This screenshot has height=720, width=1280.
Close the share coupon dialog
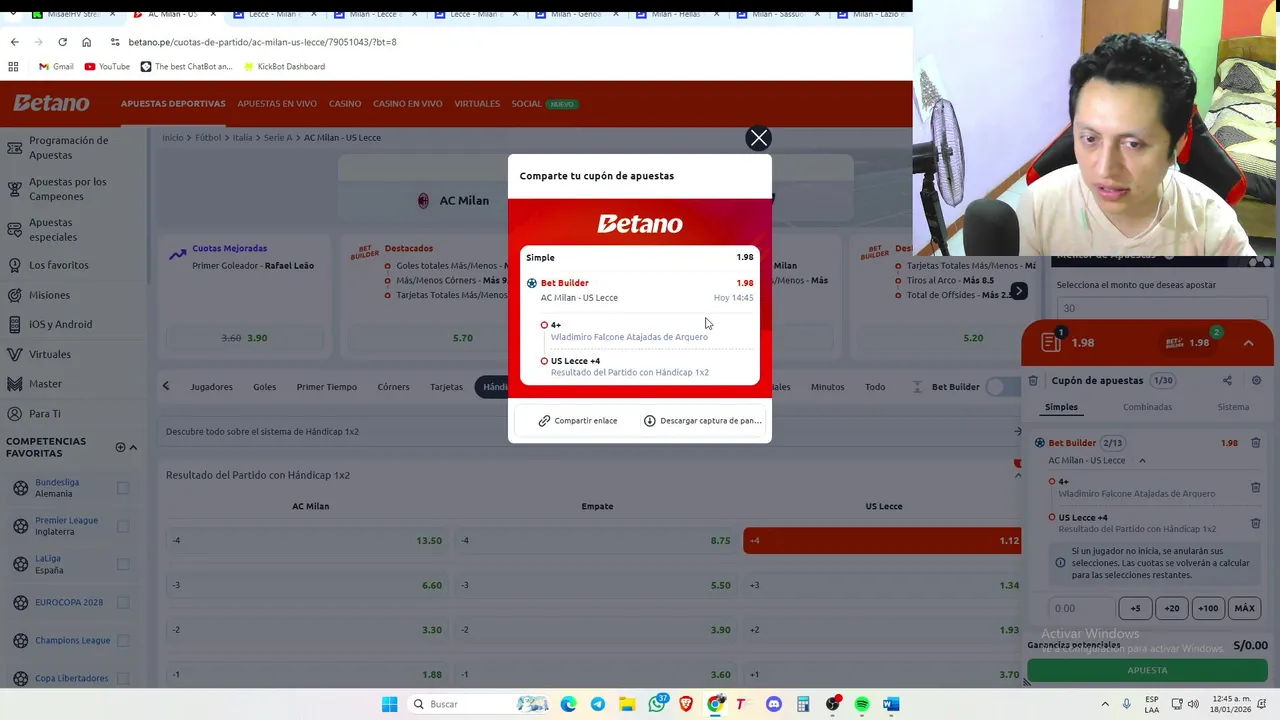[759, 138]
